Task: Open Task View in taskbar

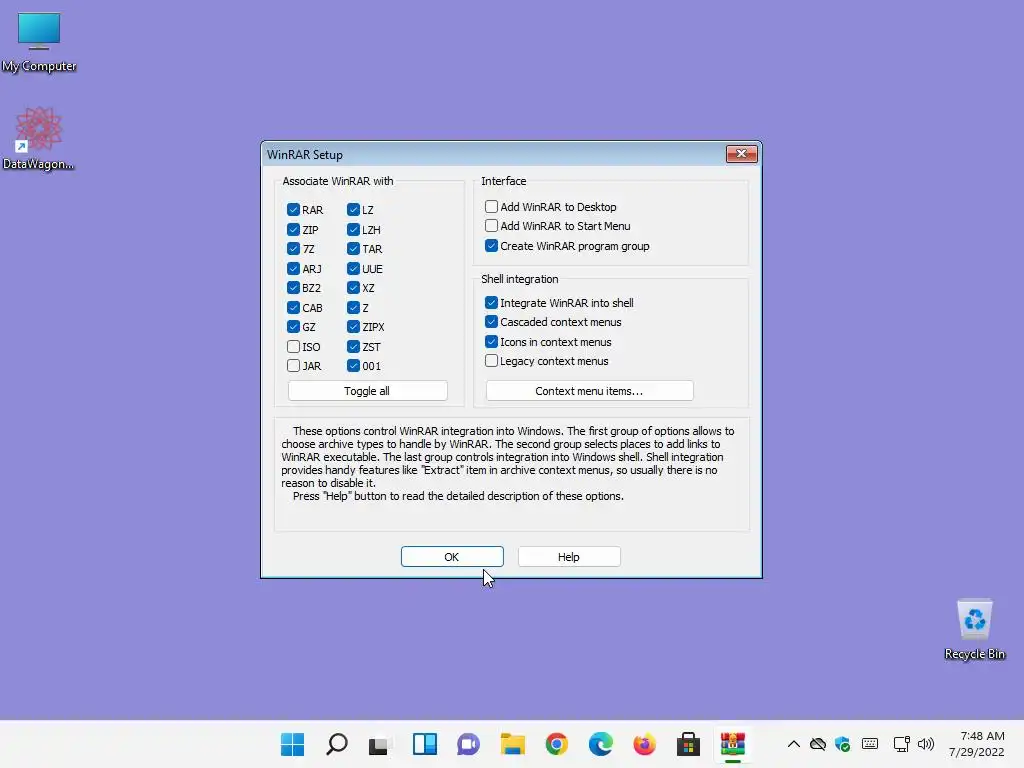Action: [380, 744]
